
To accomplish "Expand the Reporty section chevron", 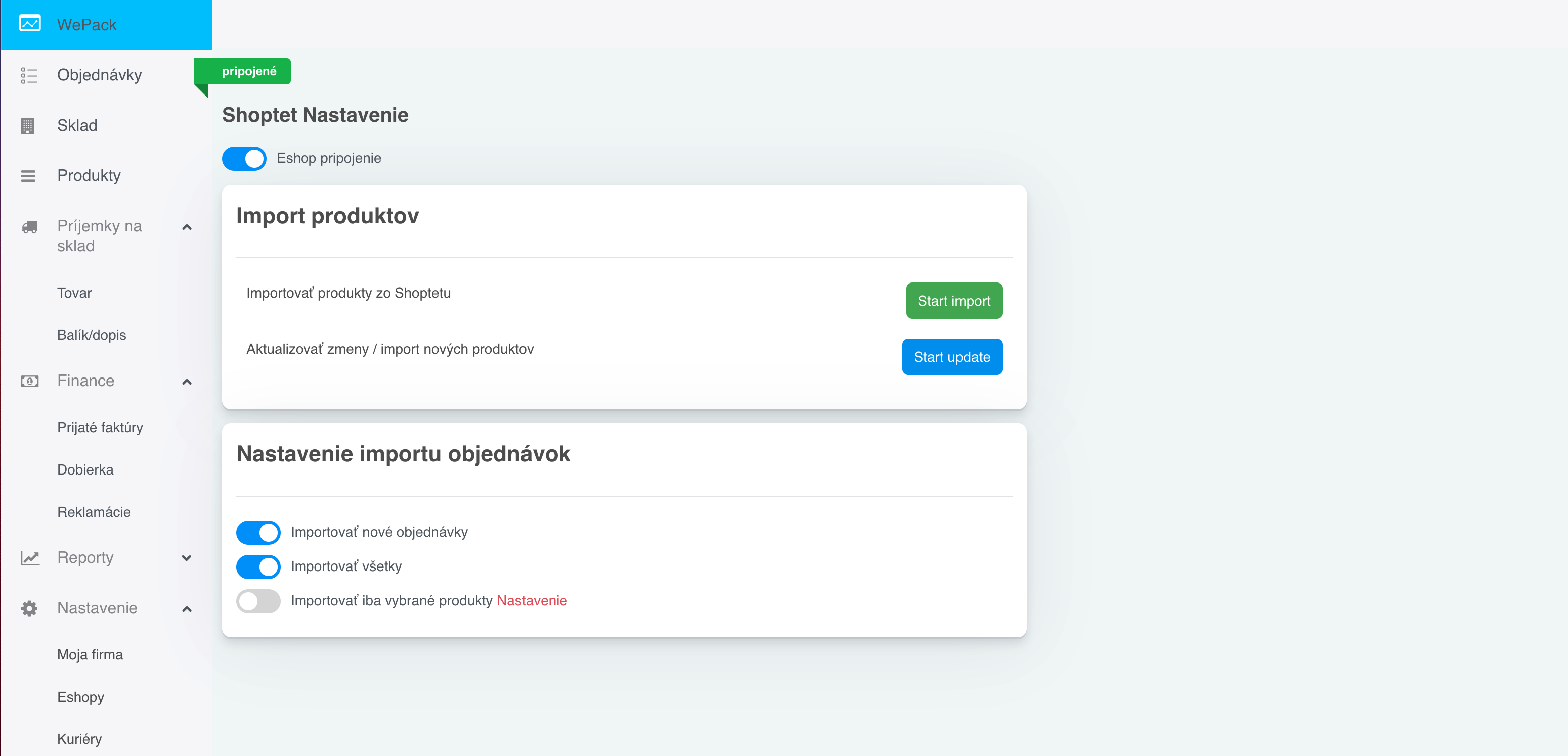I will click(187, 558).
